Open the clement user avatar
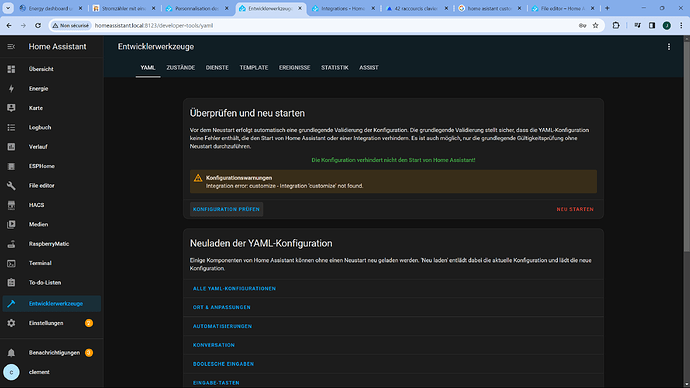Image resolution: width=690 pixels, height=388 pixels. tap(11, 372)
